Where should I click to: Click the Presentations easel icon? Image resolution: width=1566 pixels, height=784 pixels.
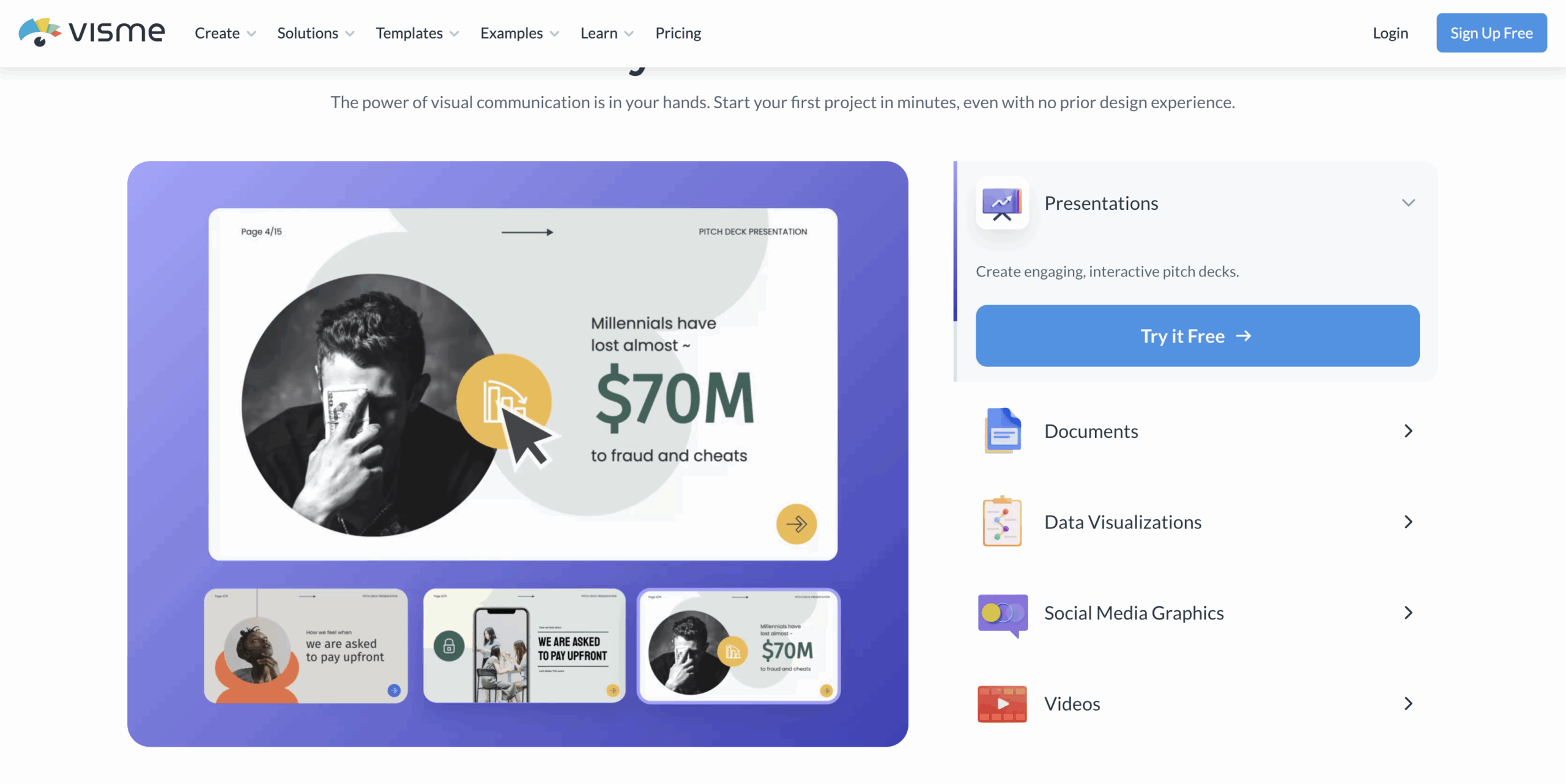click(x=1001, y=204)
